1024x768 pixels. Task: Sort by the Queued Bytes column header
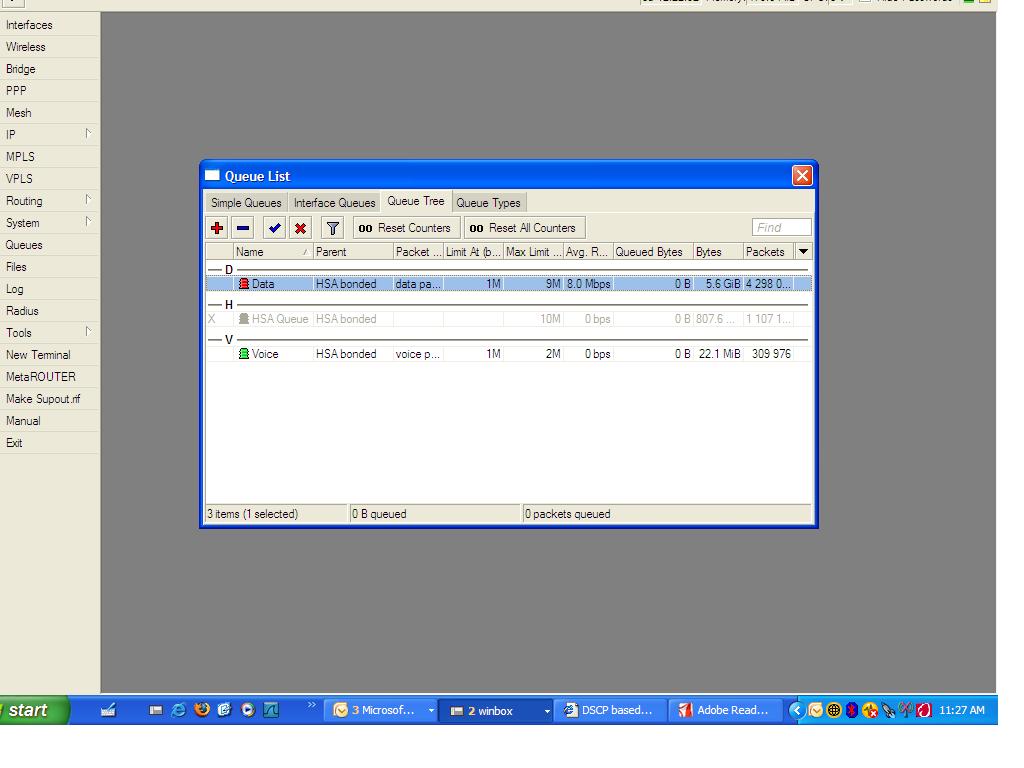(x=653, y=251)
